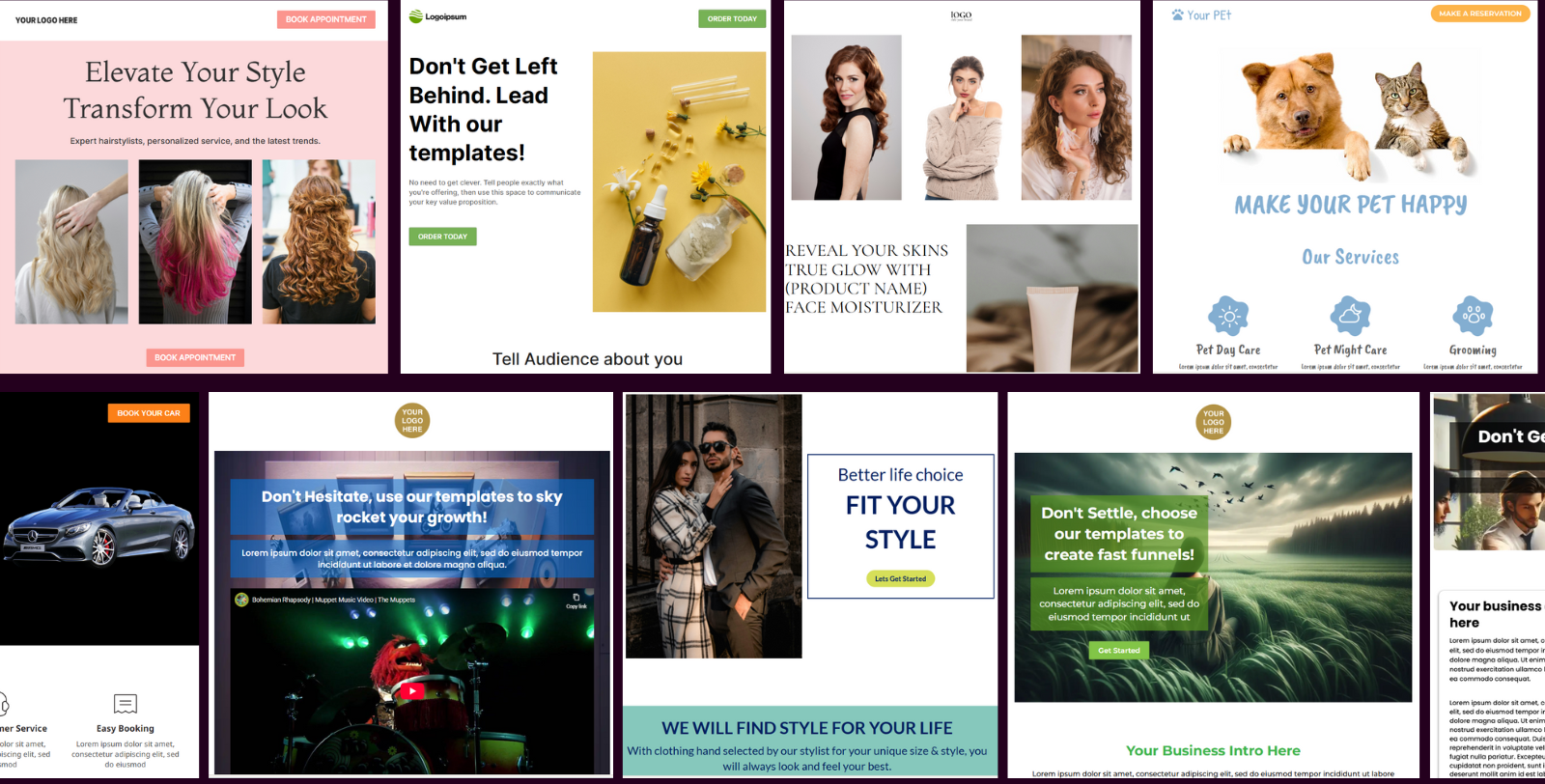Click the top Book Appointment button

tap(326, 19)
